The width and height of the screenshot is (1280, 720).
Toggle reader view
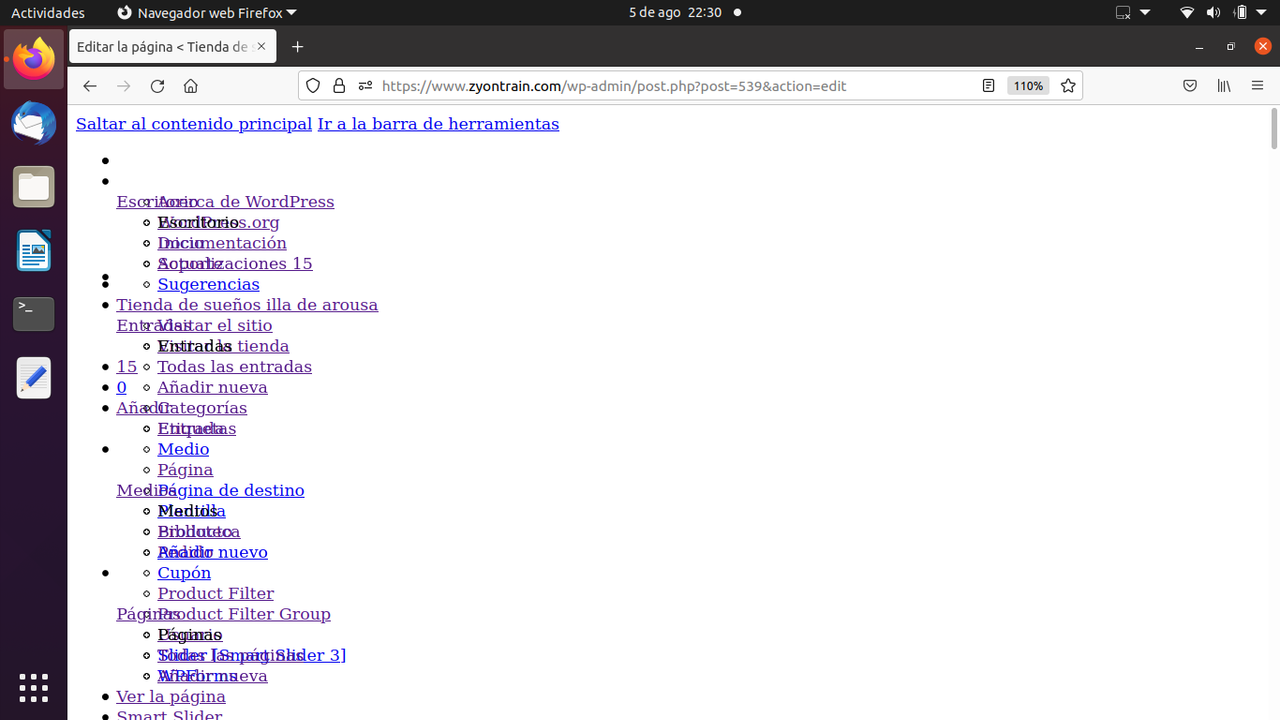point(988,86)
